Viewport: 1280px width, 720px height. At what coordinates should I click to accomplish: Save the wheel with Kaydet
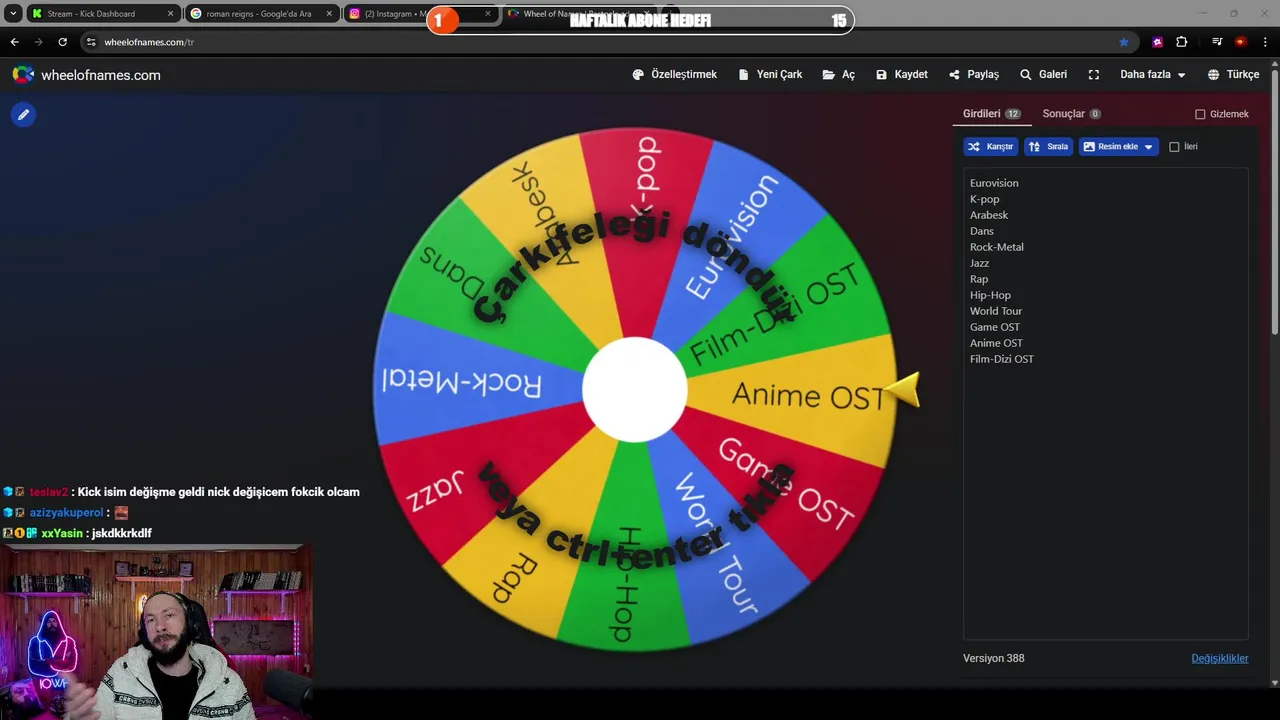click(901, 75)
